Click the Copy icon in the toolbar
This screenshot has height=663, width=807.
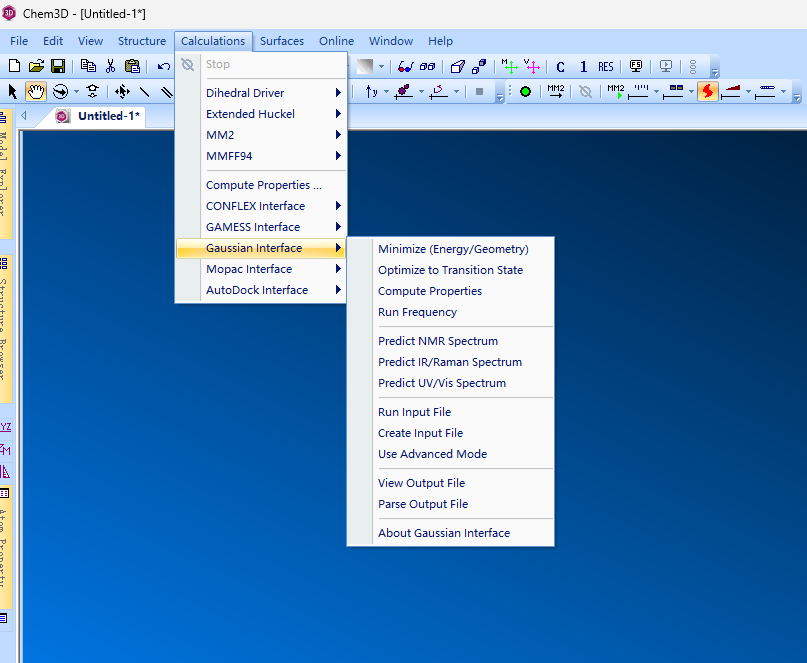(x=88, y=66)
